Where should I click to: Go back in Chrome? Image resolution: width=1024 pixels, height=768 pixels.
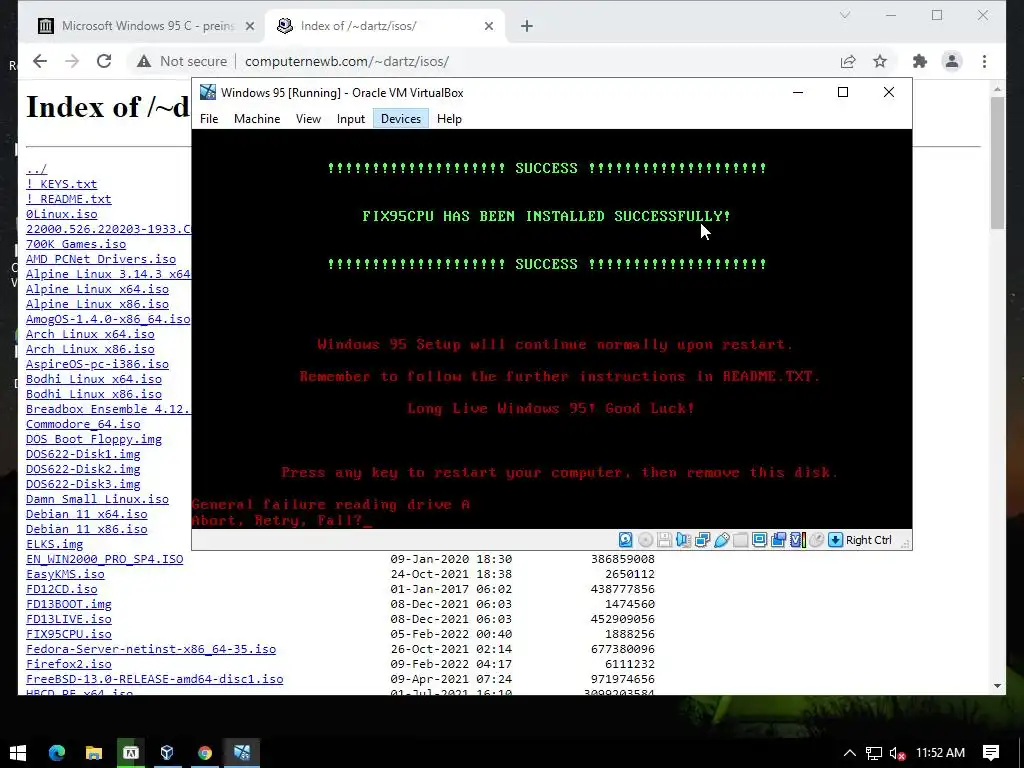(x=40, y=61)
